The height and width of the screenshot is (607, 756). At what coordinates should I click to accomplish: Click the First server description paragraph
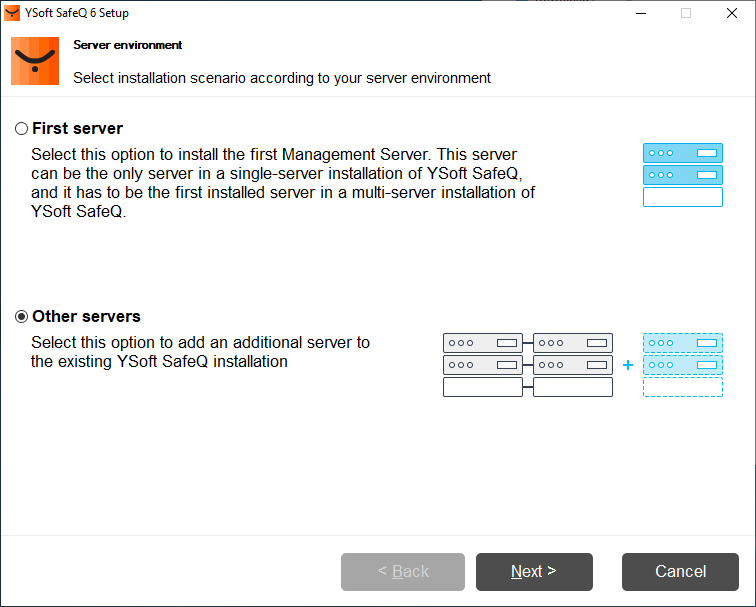tap(282, 184)
